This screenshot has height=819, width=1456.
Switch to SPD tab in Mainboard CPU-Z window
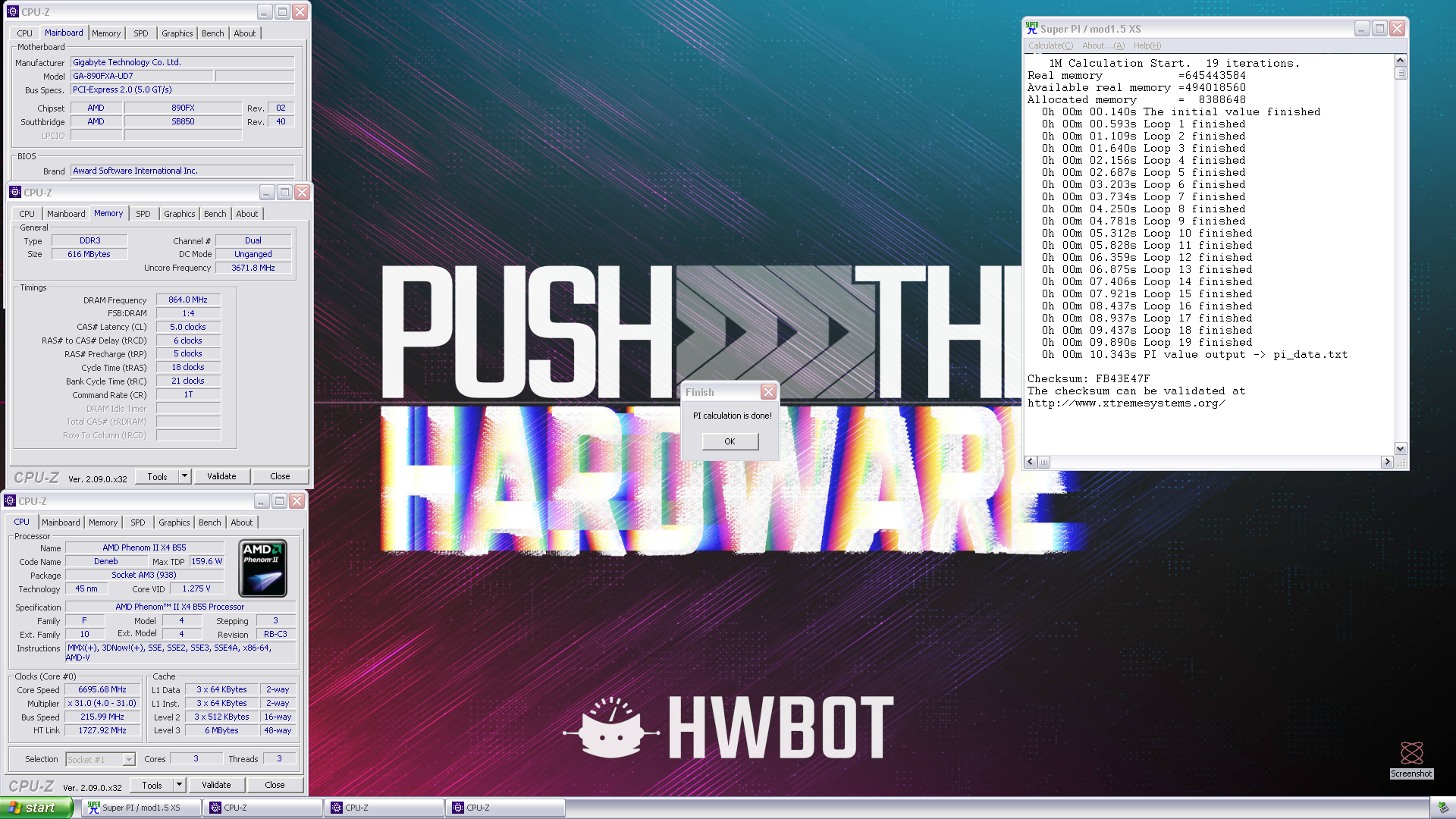(141, 33)
